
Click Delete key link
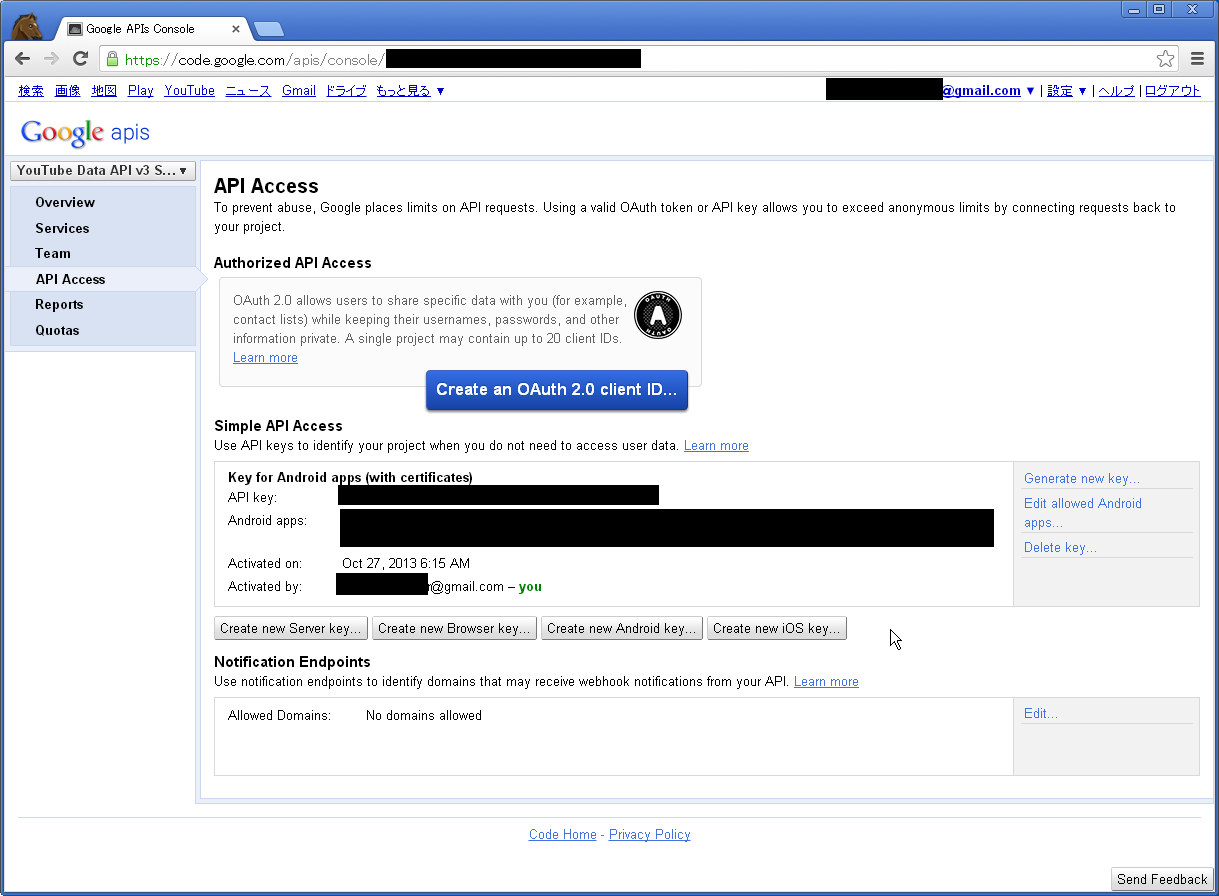click(1060, 547)
